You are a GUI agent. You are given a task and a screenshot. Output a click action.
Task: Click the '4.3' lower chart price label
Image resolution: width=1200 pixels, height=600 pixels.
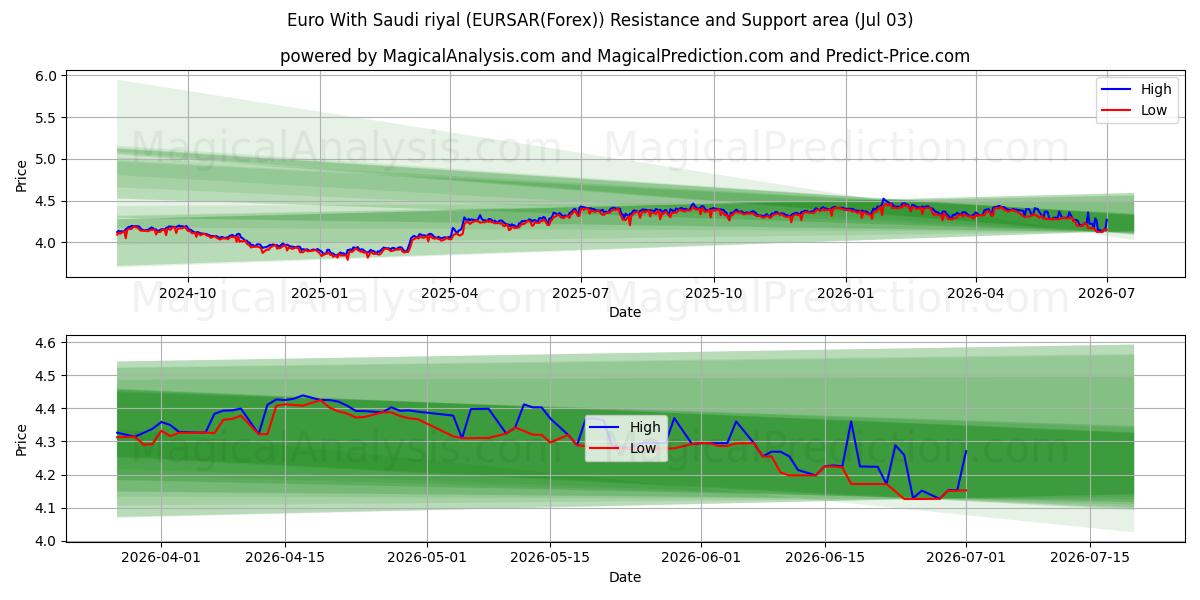(48, 442)
